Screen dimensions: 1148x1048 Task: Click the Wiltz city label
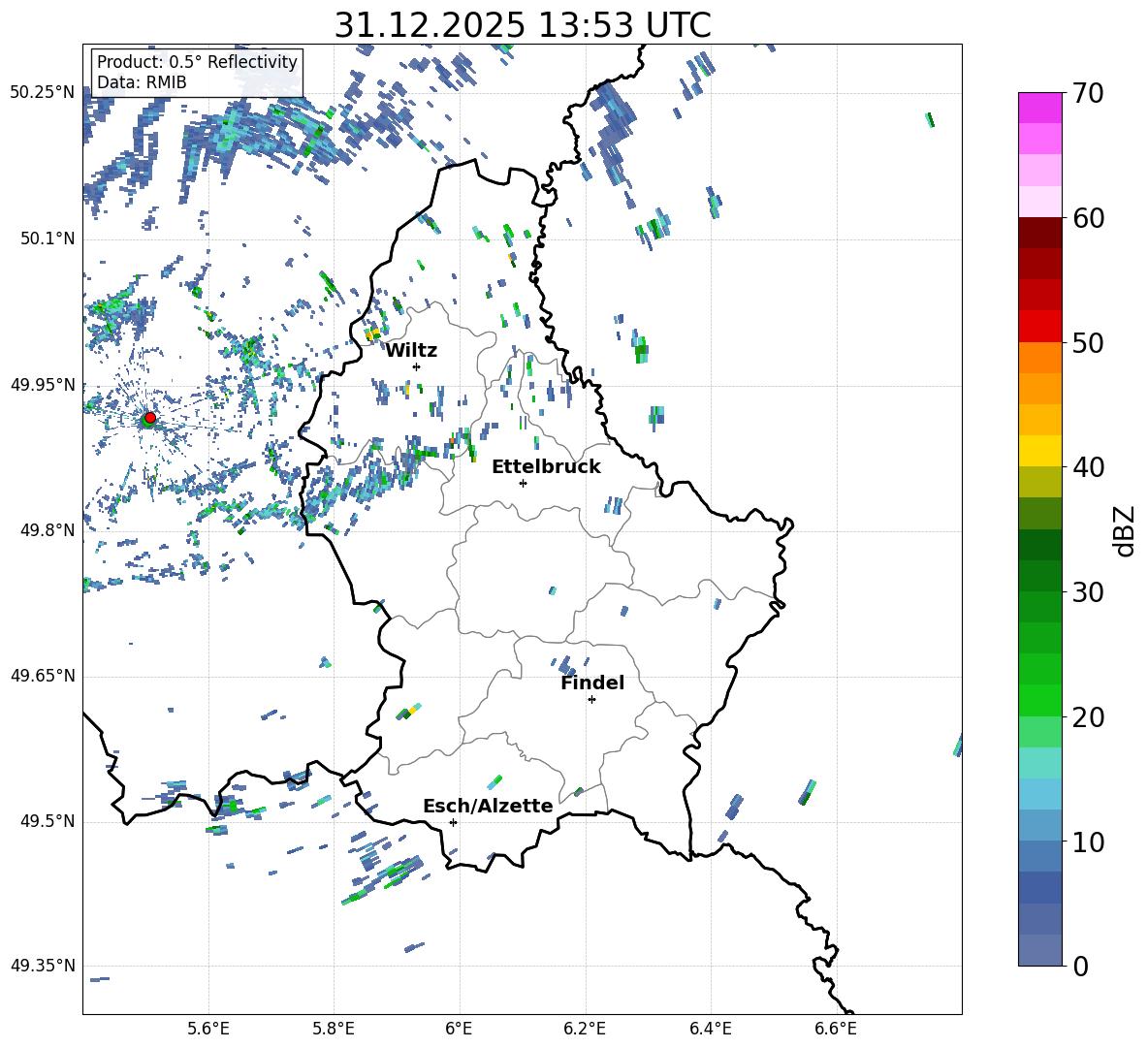coord(411,350)
